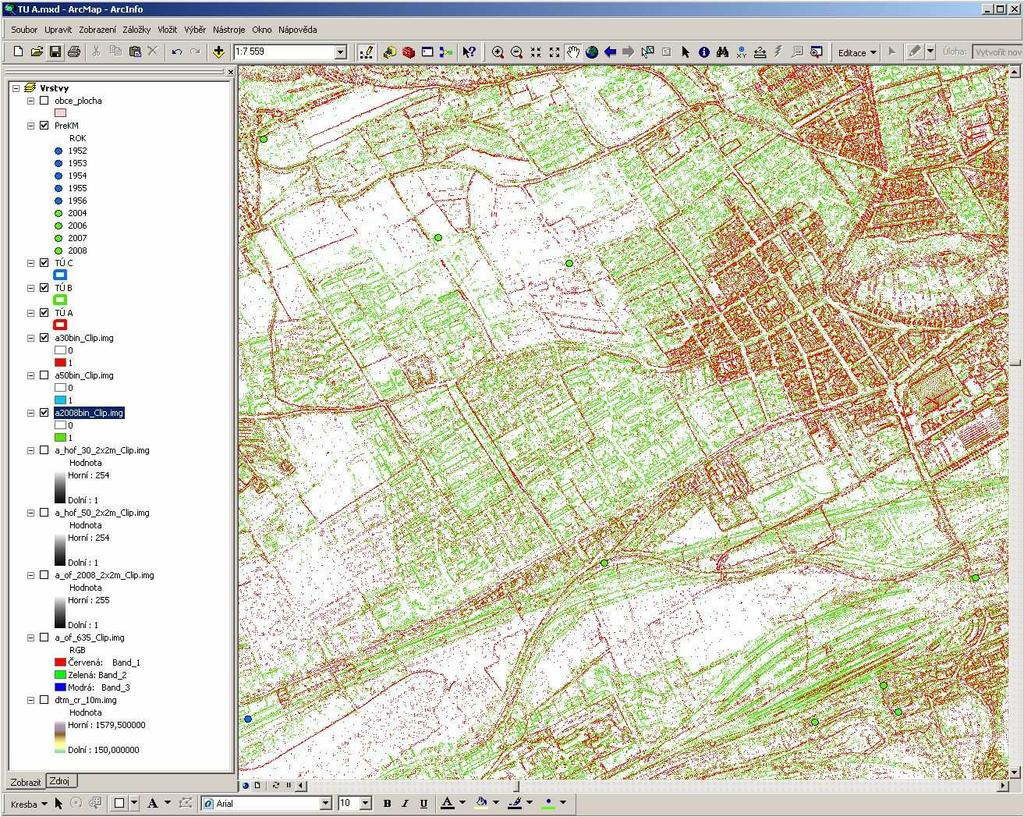Click the Úloha task input field
Screen dimensions: 1024x817
pyautogui.click(x=998, y=52)
